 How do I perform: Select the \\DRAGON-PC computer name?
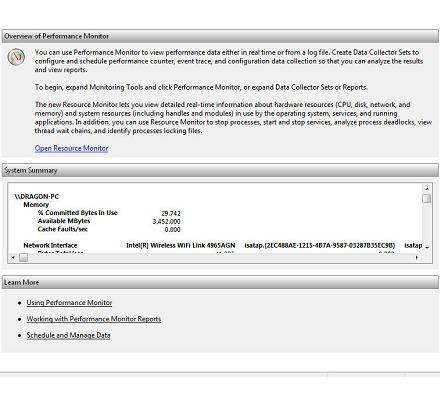pyautogui.click(x=36, y=197)
